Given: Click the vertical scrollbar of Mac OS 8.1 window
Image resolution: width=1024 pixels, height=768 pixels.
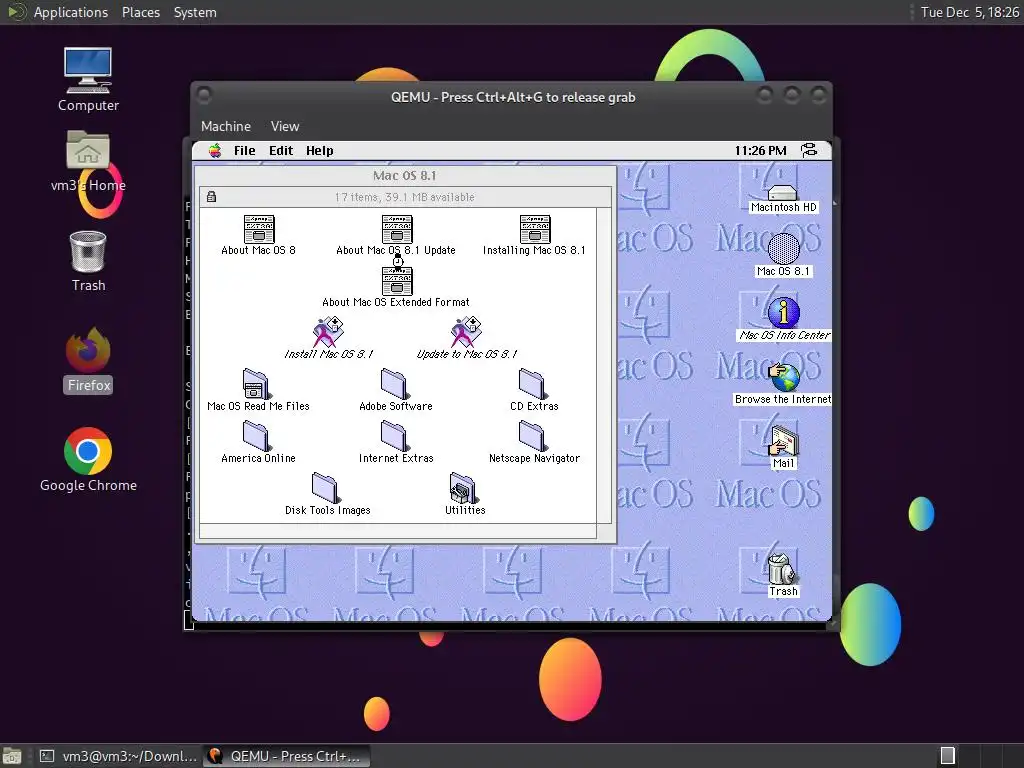Looking at the screenshot, I should (x=604, y=365).
